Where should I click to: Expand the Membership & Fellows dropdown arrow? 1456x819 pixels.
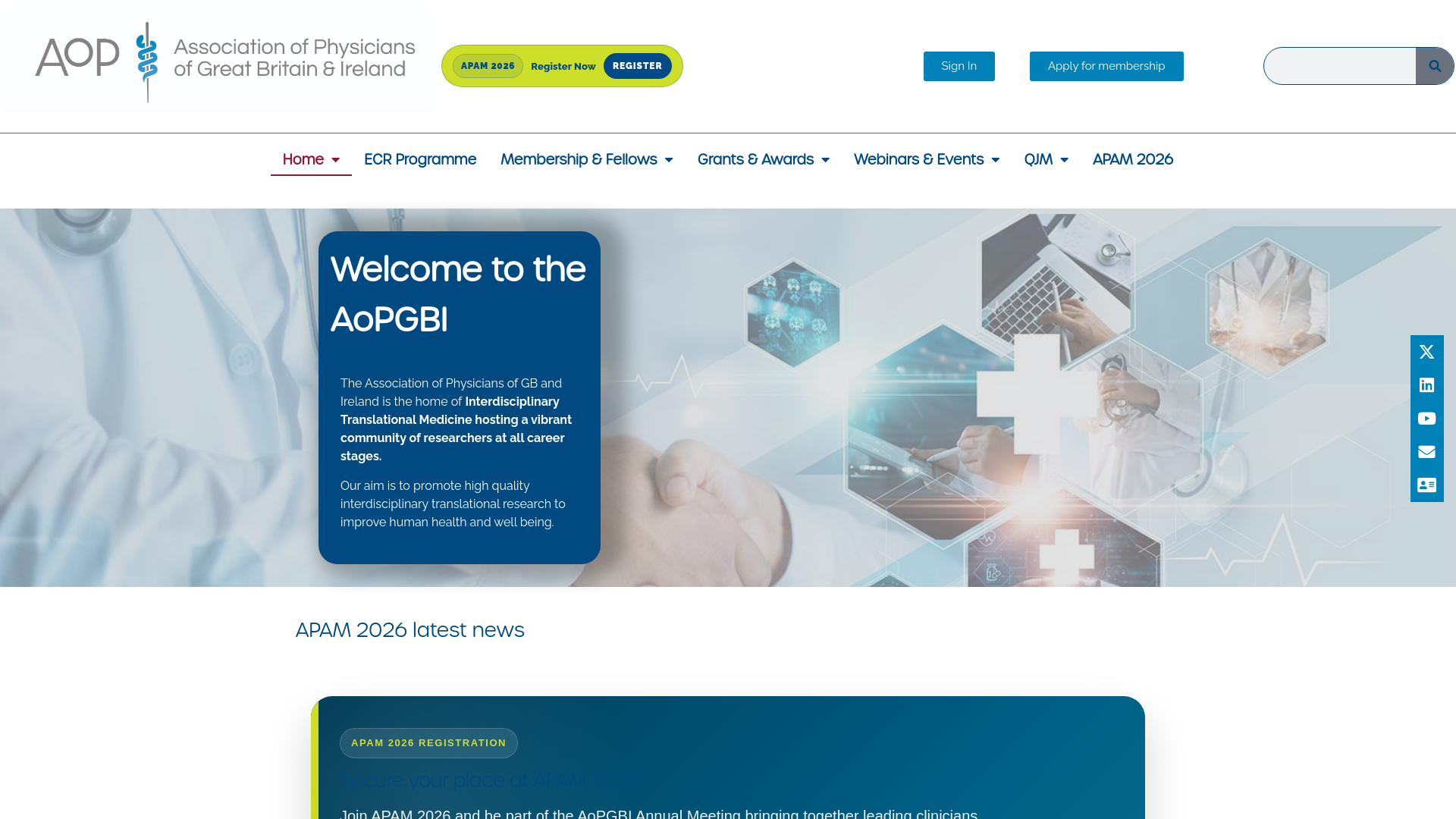[x=669, y=160]
